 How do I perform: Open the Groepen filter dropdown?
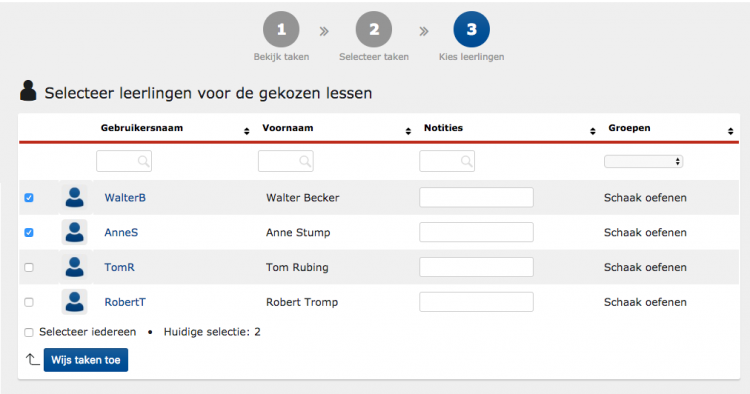(643, 162)
